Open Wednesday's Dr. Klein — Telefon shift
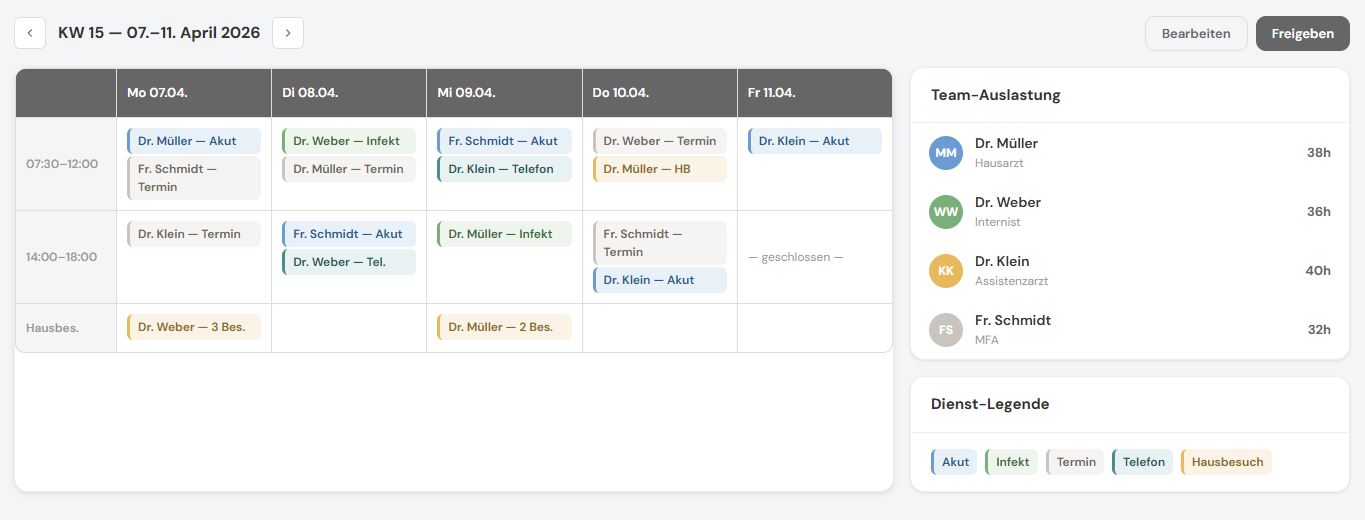The image size is (1365, 520). pos(504,169)
